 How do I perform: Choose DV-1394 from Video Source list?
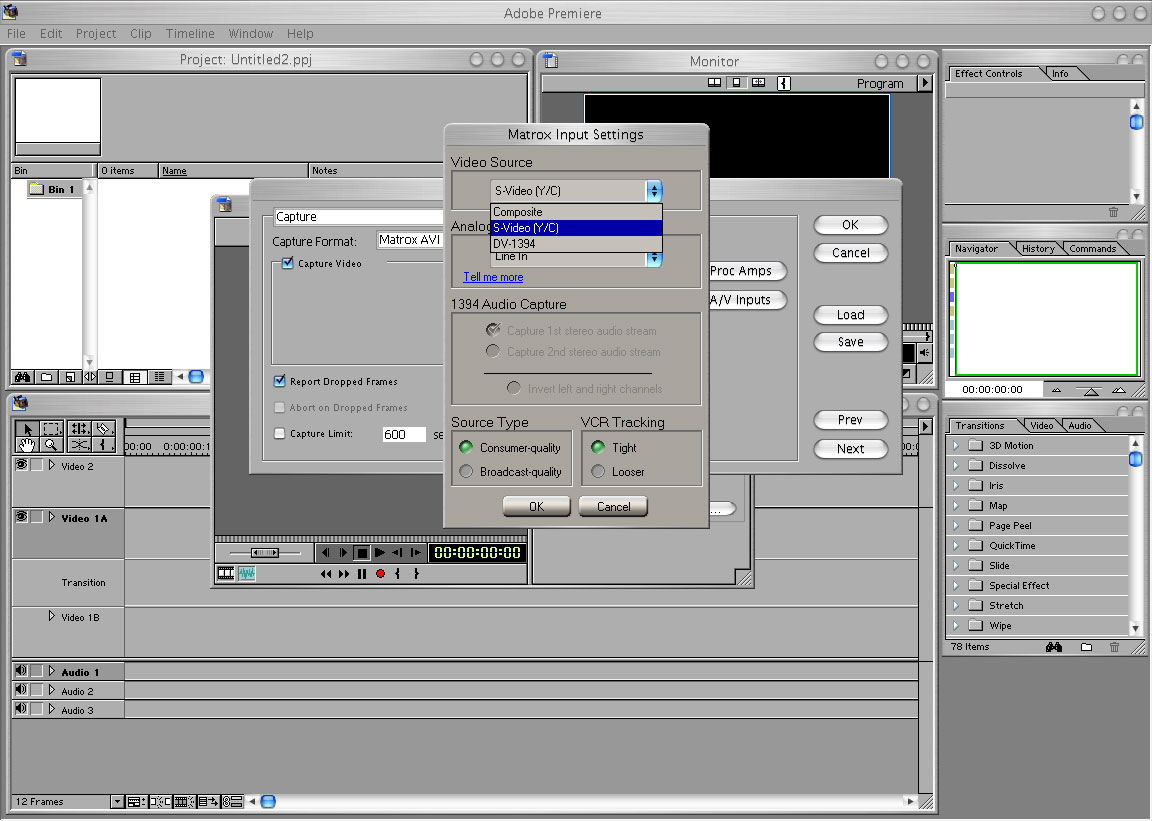pyautogui.click(x=577, y=244)
